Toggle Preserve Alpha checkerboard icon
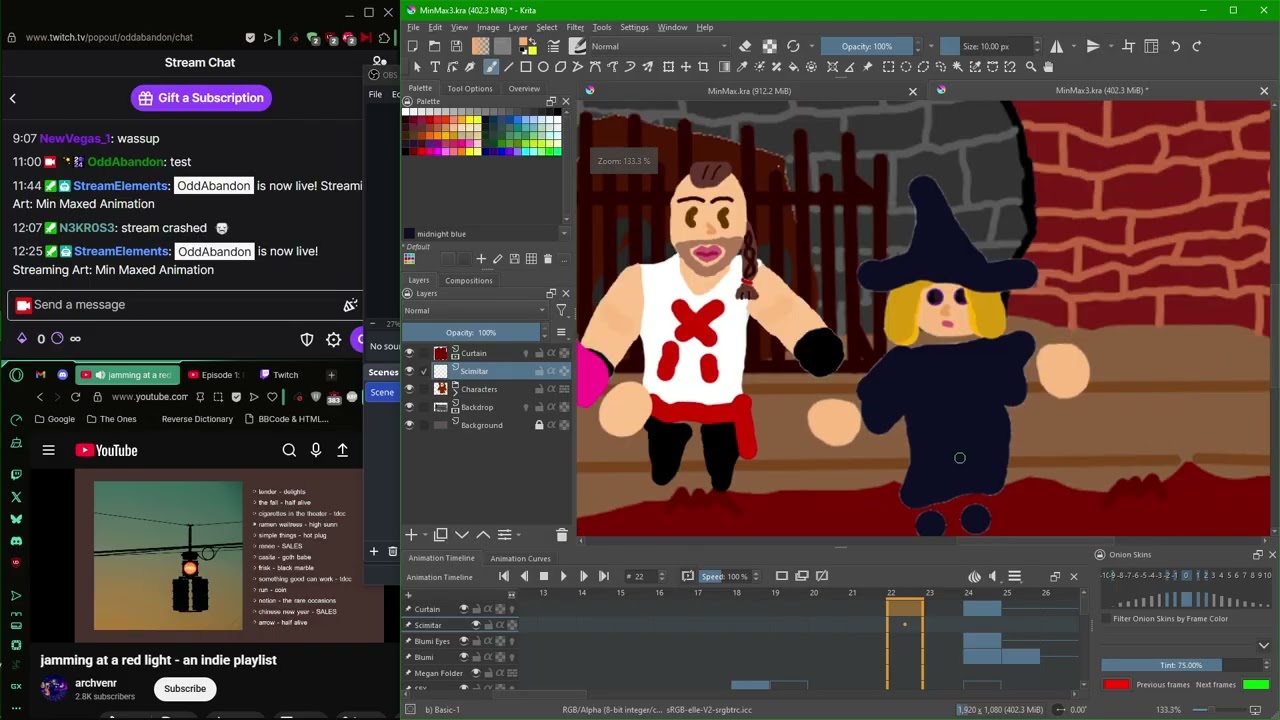 [769, 46]
